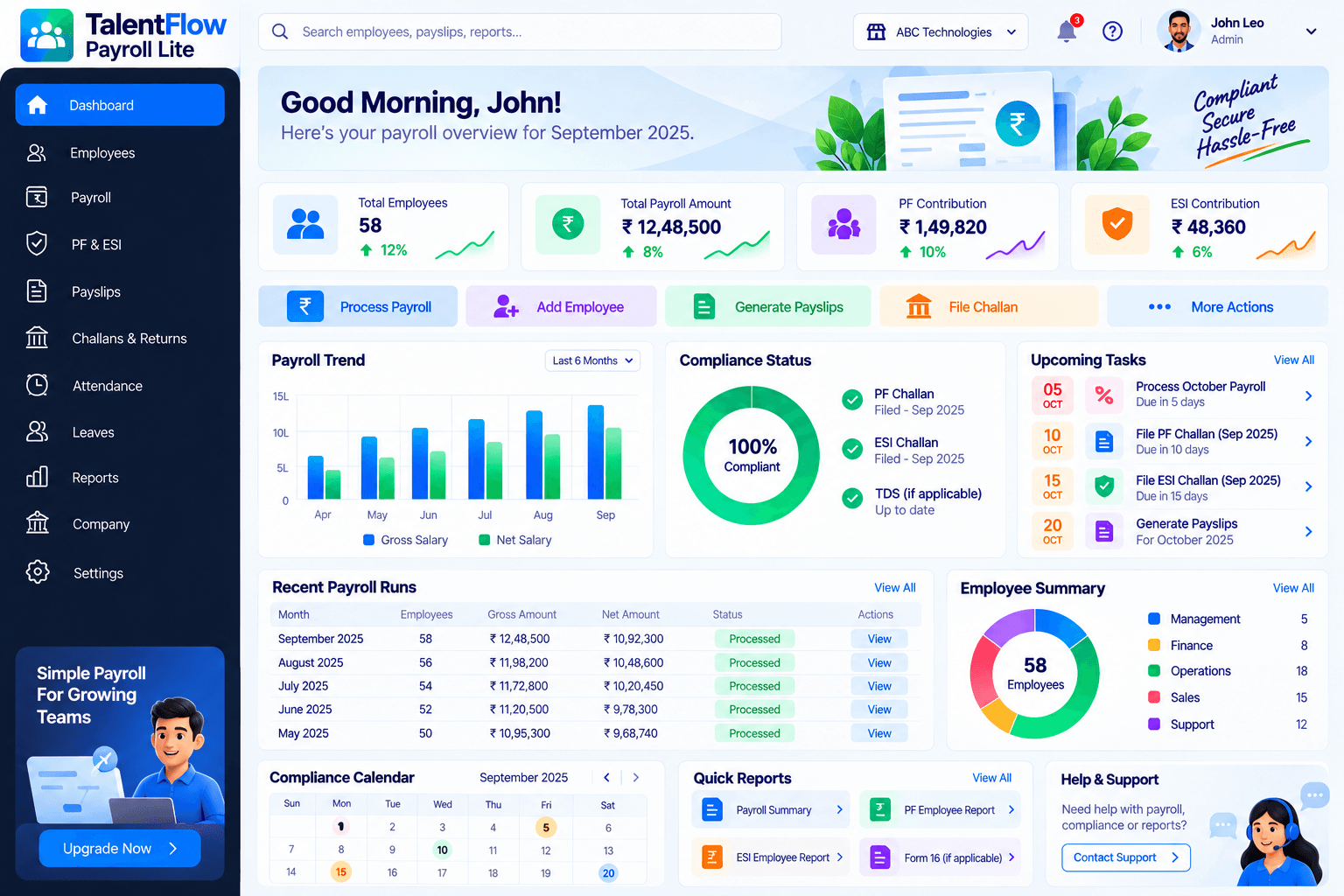This screenshot has width=1344, height=896.
Task: Focus the search employees input field
Action: (x=520, y=31)
